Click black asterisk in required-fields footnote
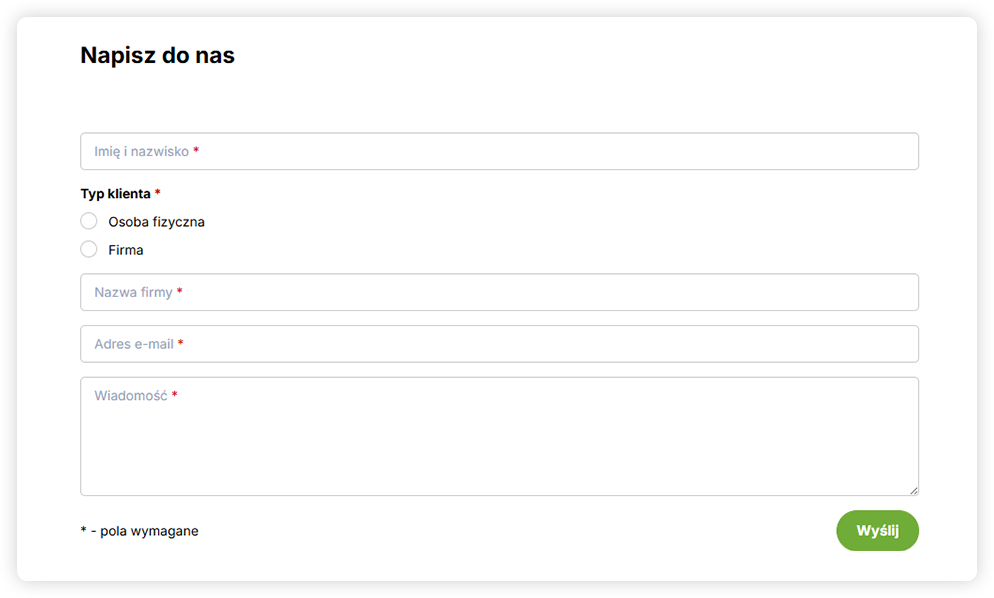994x598 pixels. [83, 530]
